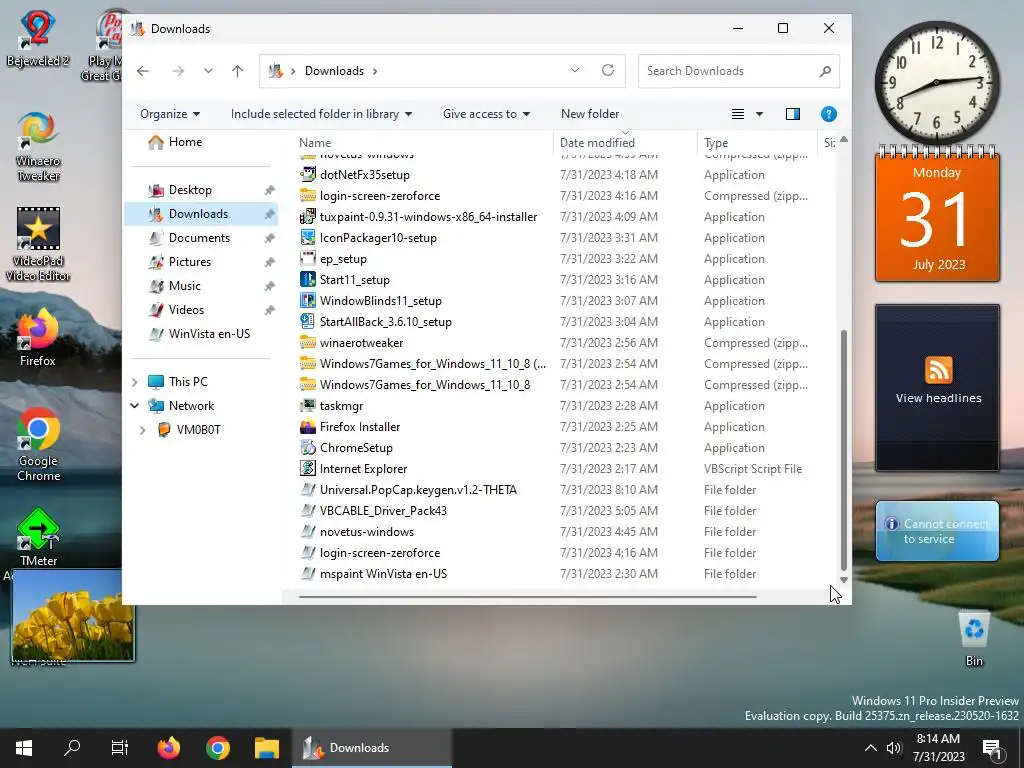The width and height of the screenshot is (1024, 768).
Task: Open Videos in the navigation pane
Action: [x=186, y=310]
